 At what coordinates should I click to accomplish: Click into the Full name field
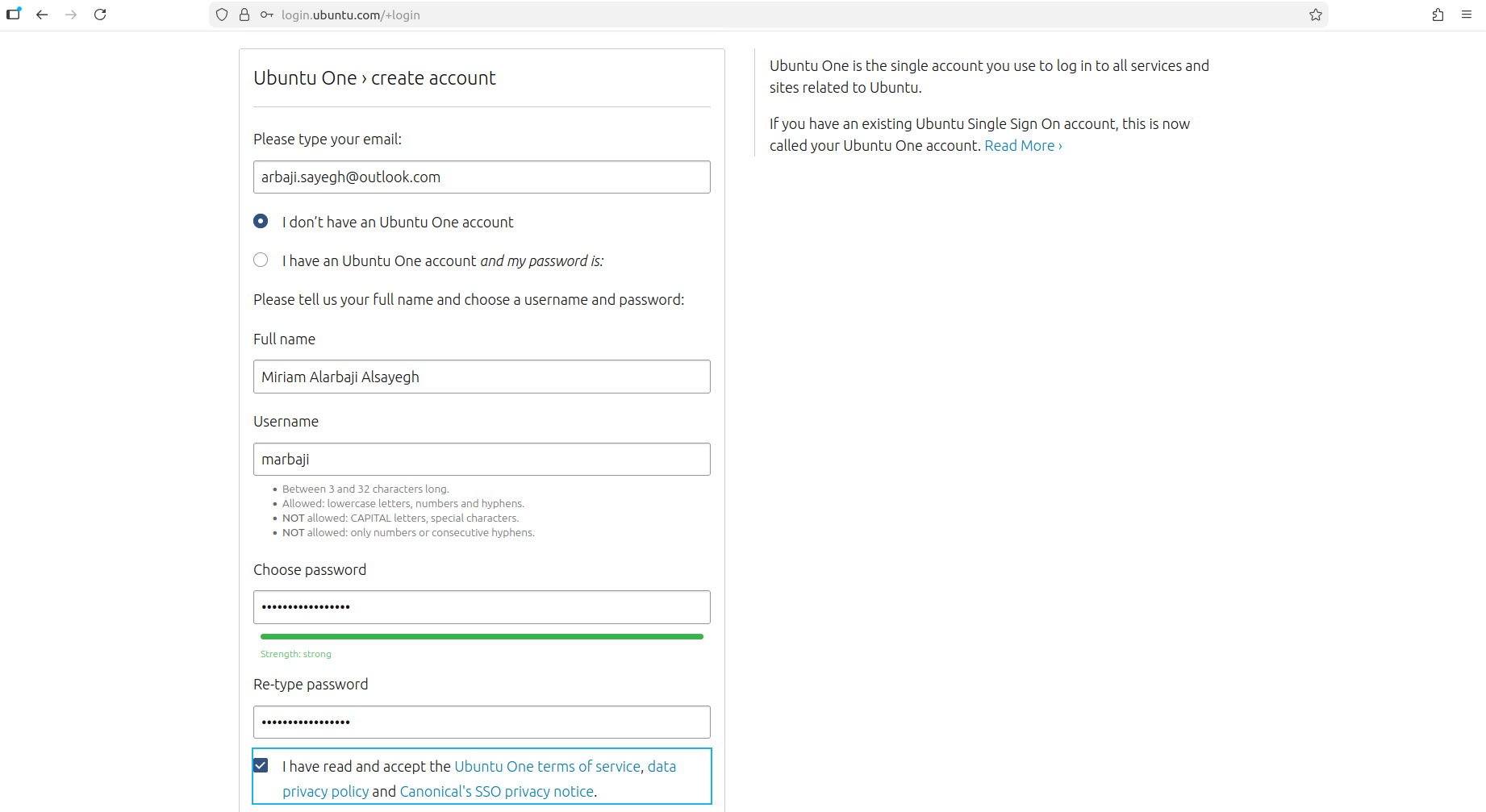(482, 377)
